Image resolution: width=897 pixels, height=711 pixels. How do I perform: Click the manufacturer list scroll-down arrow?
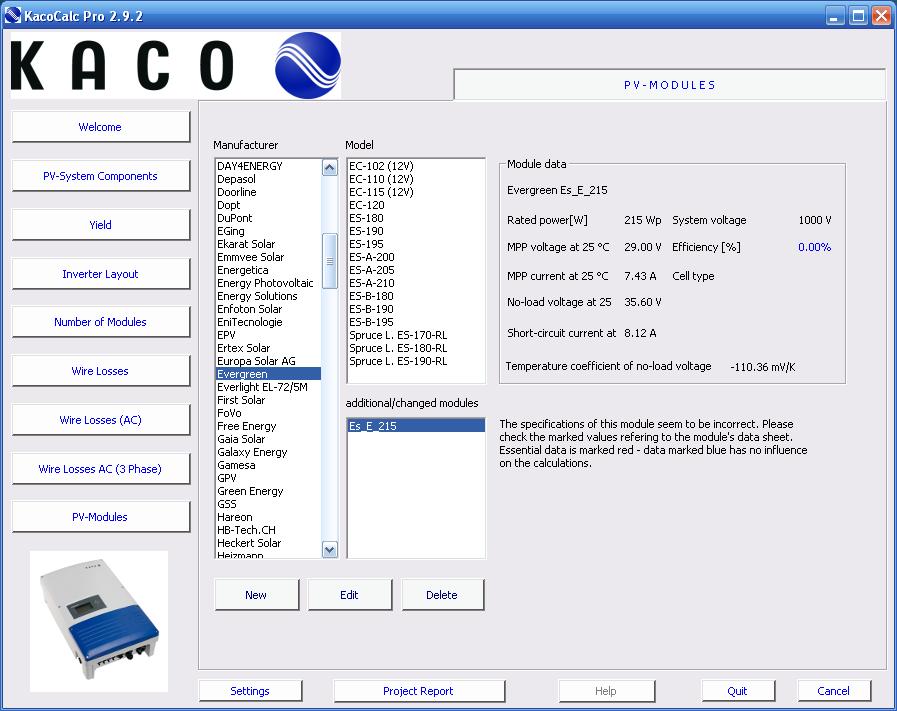click(x=330, y=550)
